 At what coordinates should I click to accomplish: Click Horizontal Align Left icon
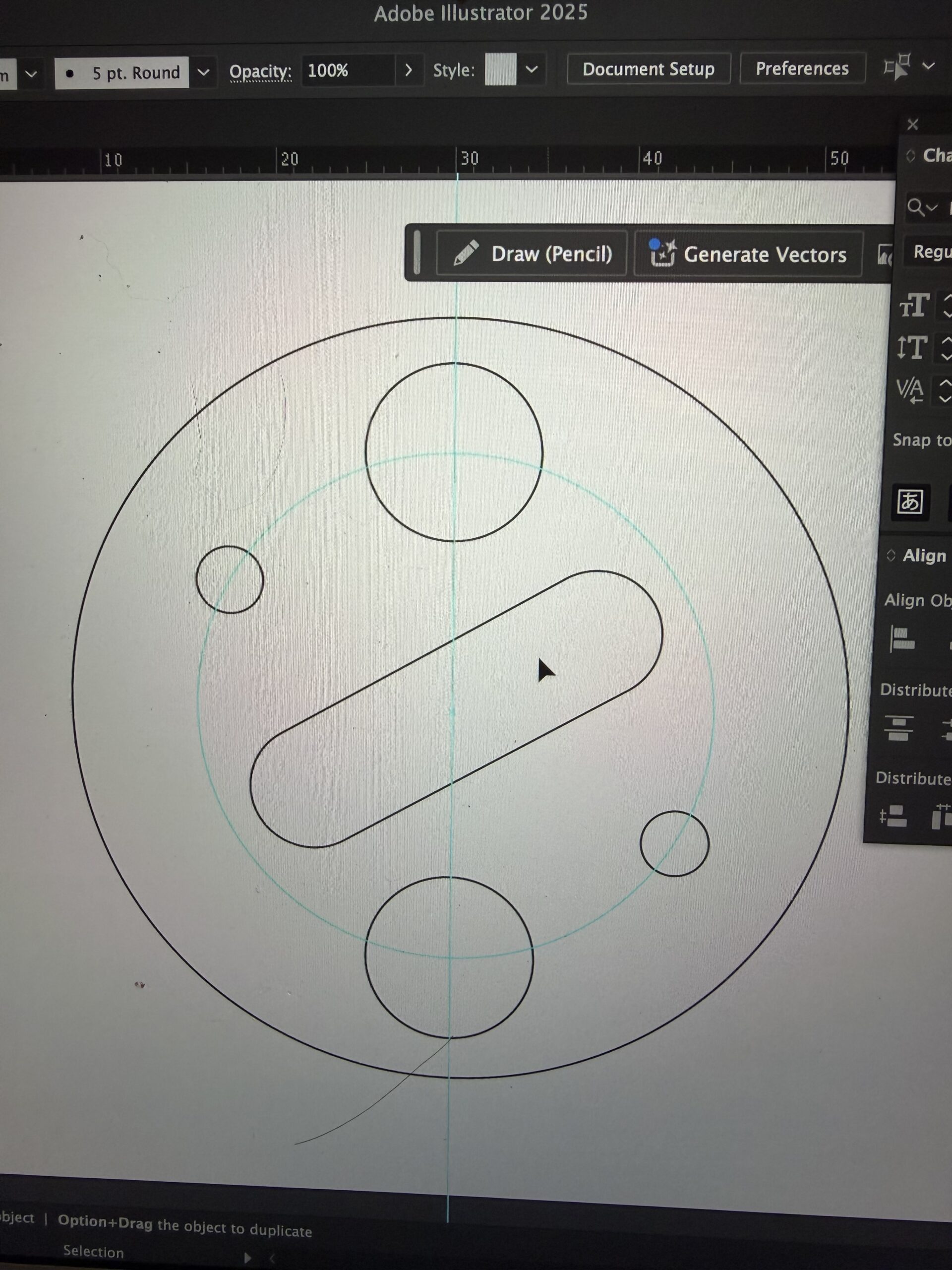(901, 639)
